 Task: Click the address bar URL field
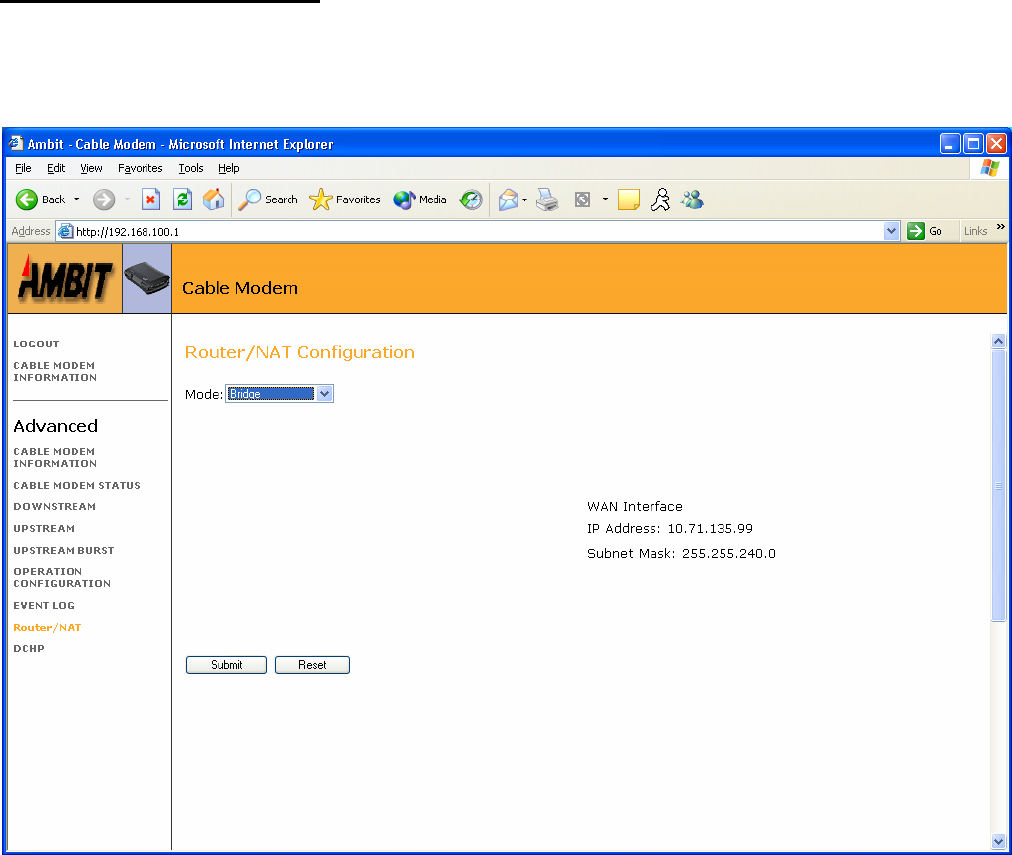pyautogui.click(x=478, y=232)
